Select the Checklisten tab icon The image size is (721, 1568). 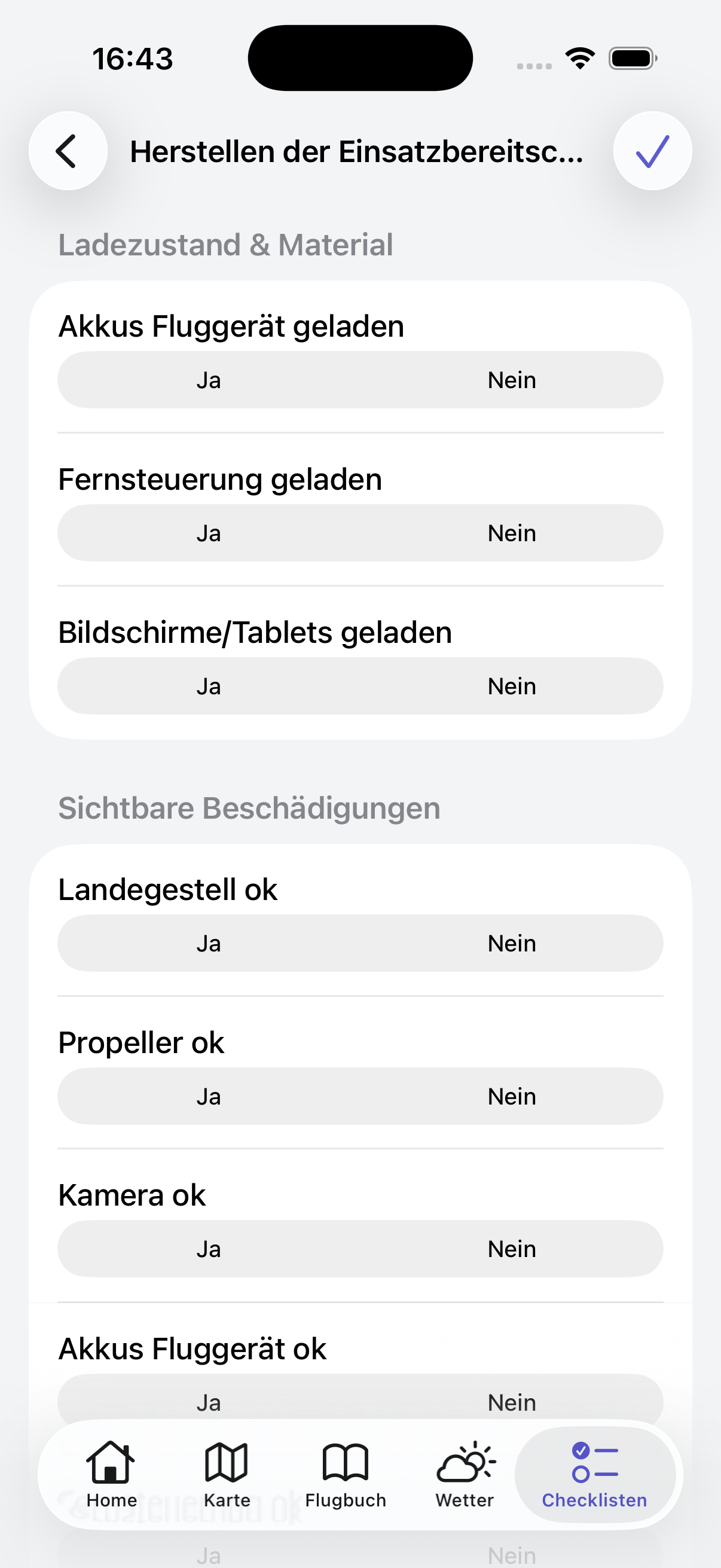tap(594, 1462)
